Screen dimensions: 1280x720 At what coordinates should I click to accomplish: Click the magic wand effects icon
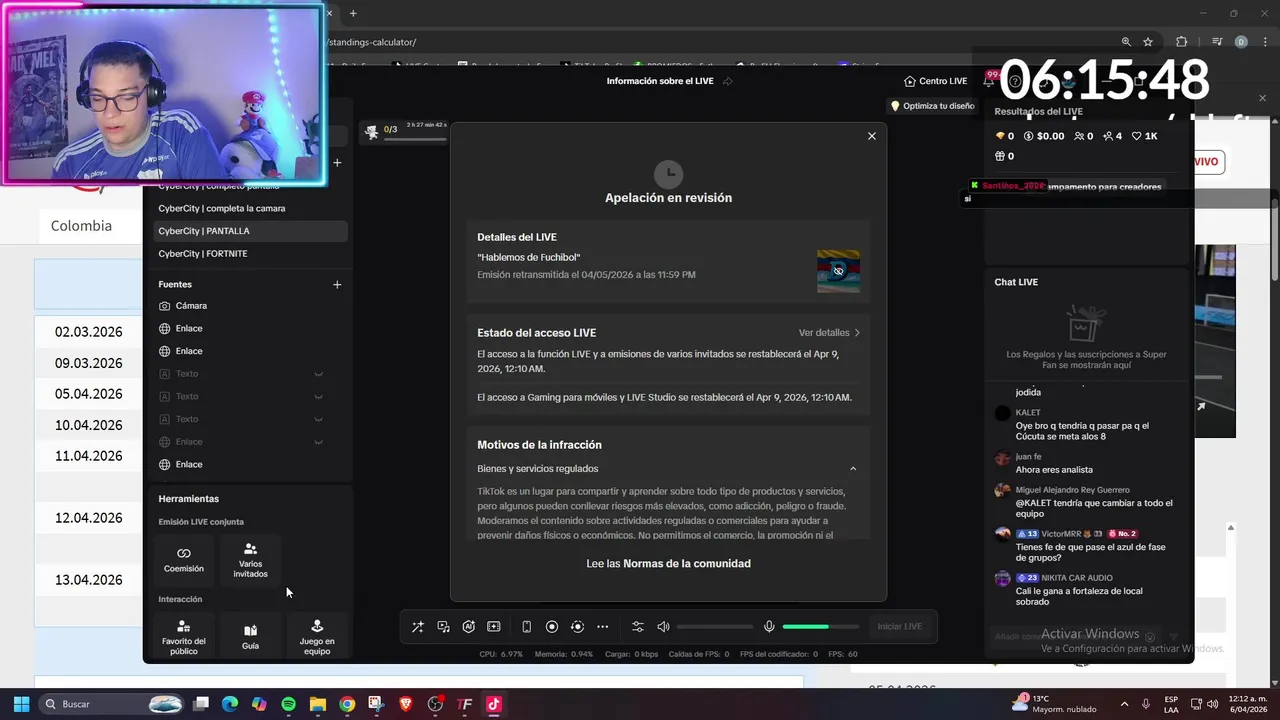418,627
